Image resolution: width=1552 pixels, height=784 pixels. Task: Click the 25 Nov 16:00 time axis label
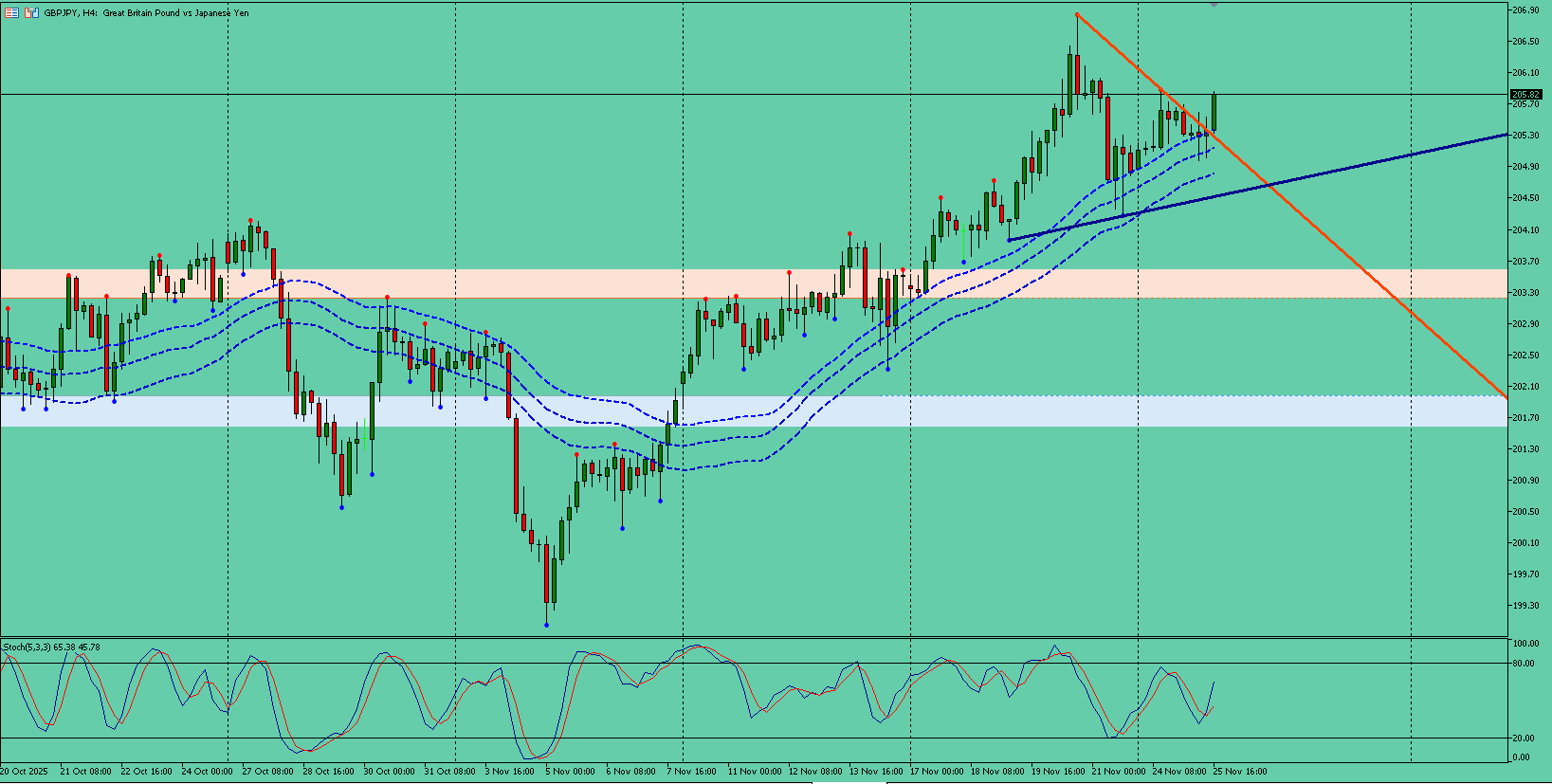[x=1240, y=772]
